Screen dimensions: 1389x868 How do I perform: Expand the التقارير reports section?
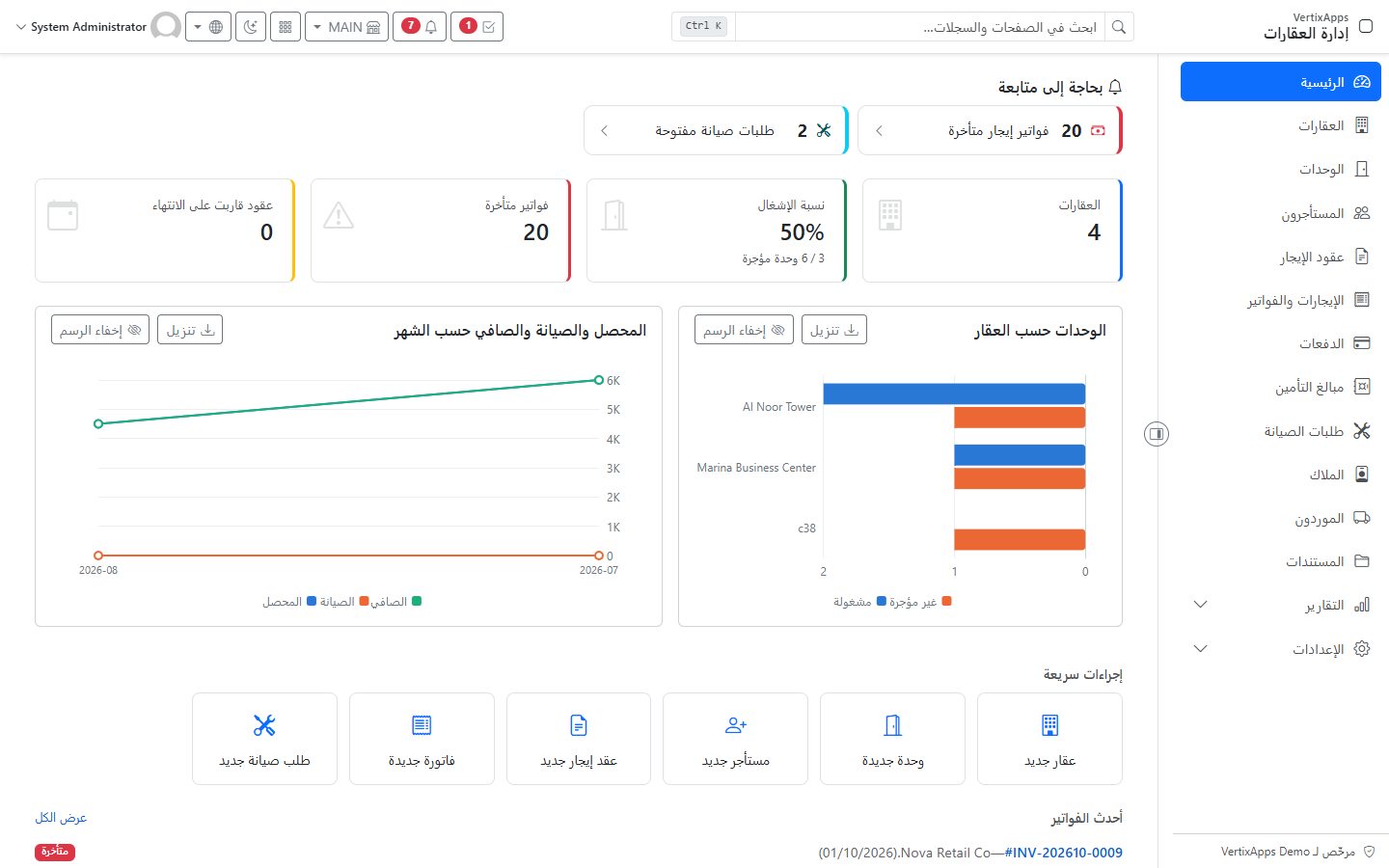[1280, 605]
